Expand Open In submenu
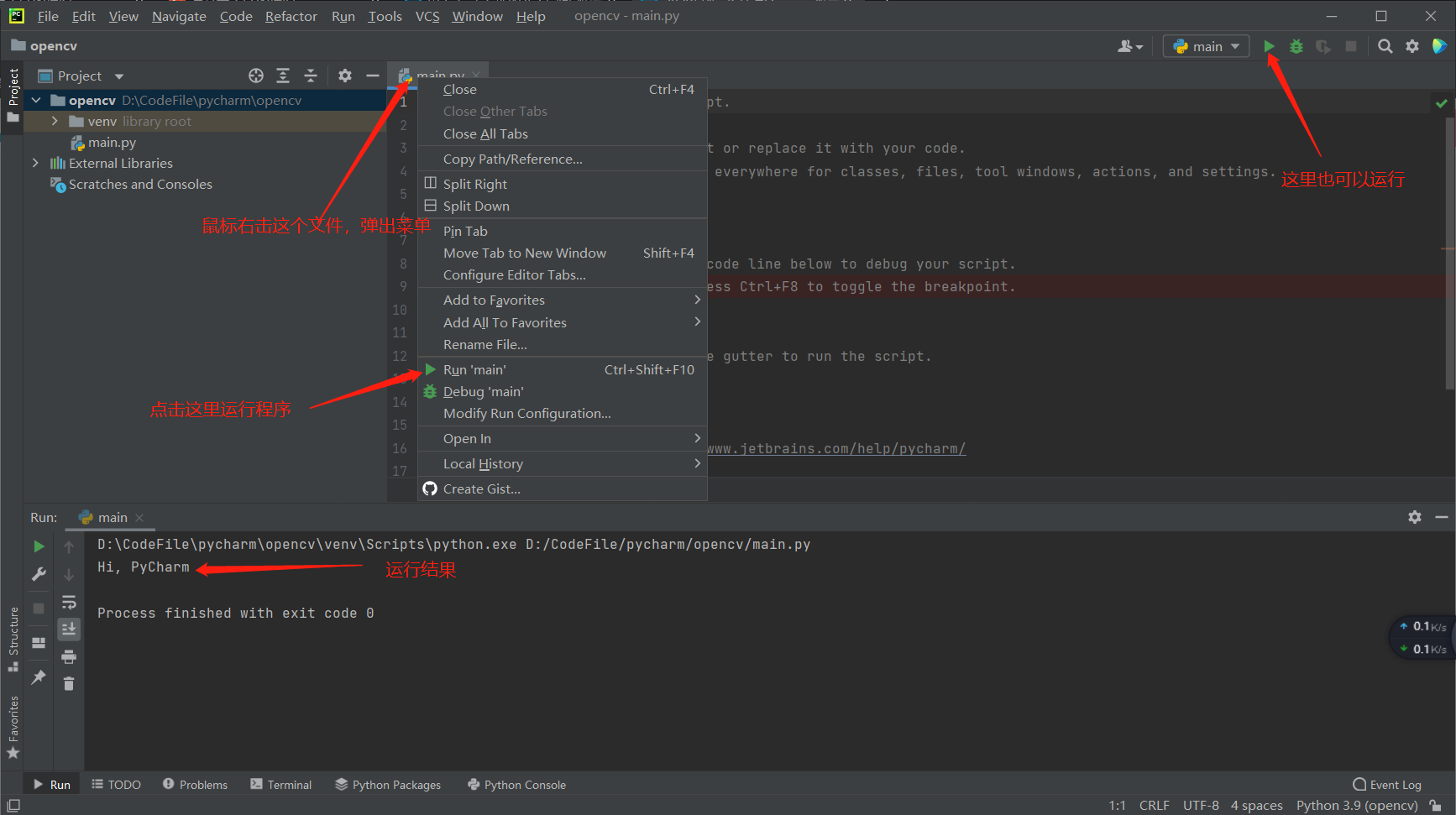Viewport: 1456px width, 815px height. click(563, 438)
